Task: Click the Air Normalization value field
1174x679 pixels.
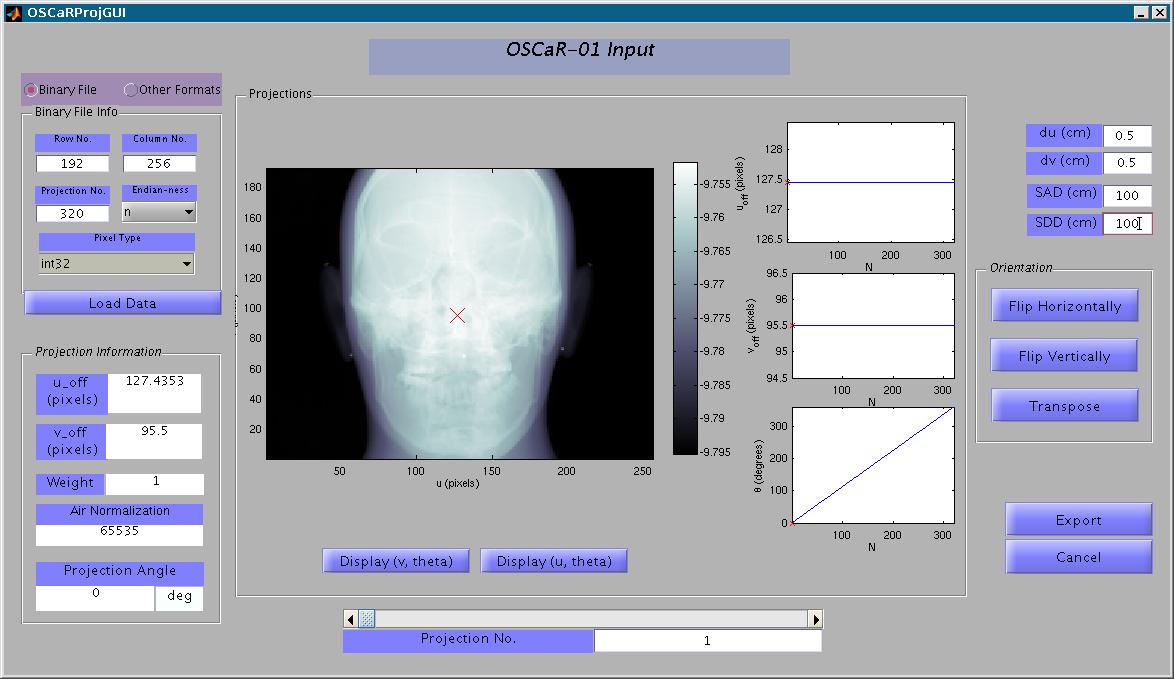Action: (119, 535)
